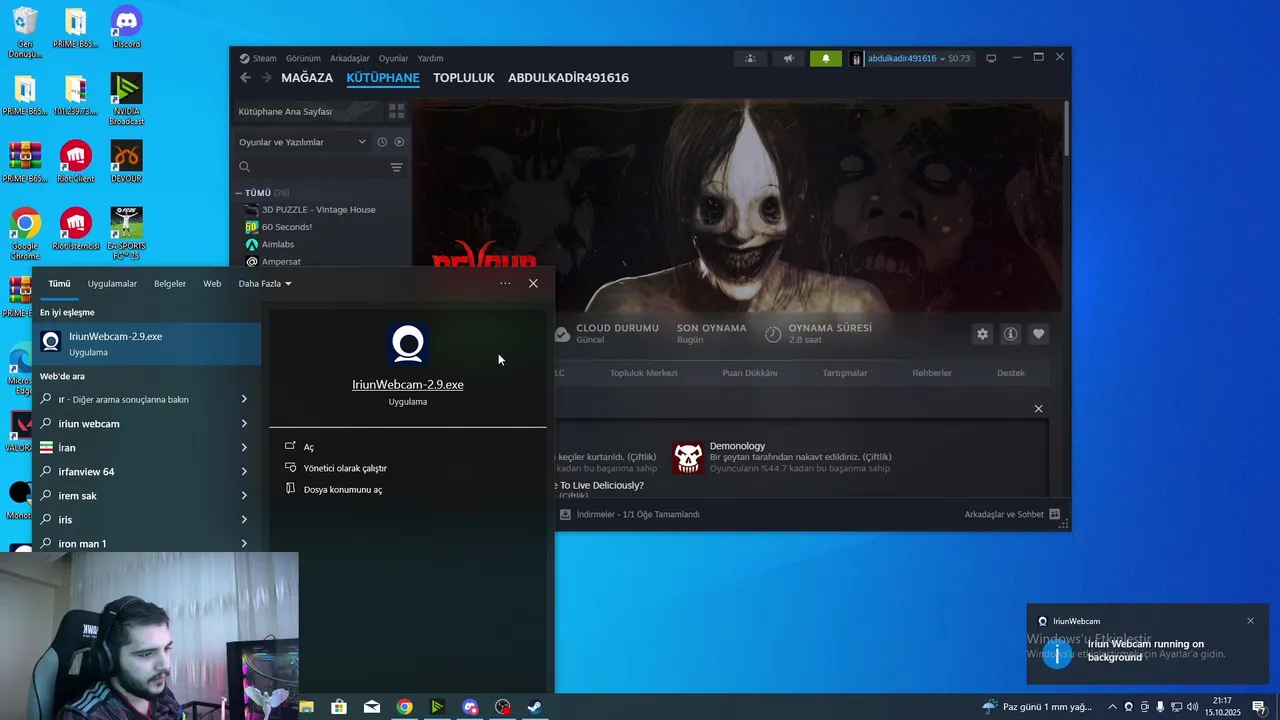The height and width of the screenshot is (720, 1280).
Task: Switch to Uygulamalar search tab
Action: click(112, 284)
